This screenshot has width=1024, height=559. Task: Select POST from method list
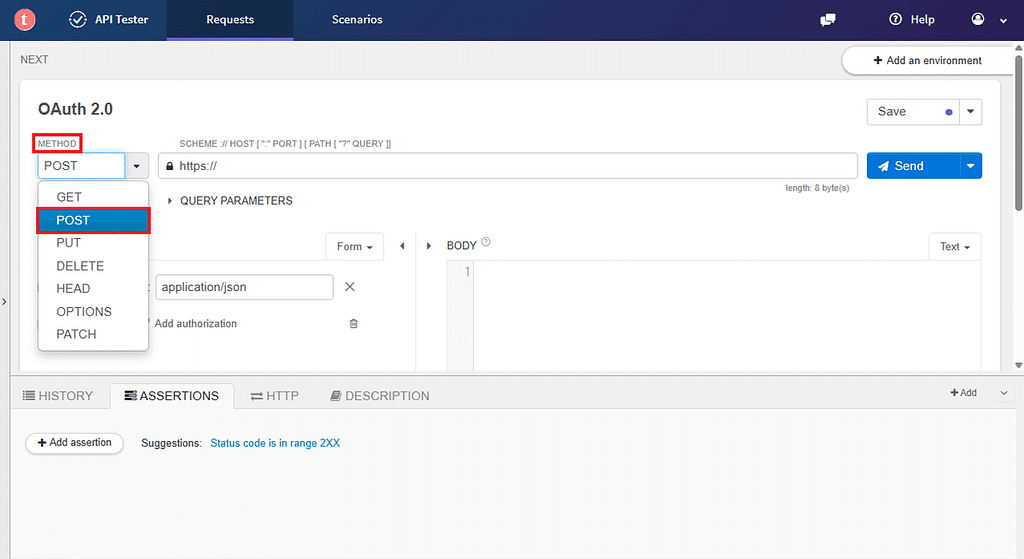tap(93, 220)
